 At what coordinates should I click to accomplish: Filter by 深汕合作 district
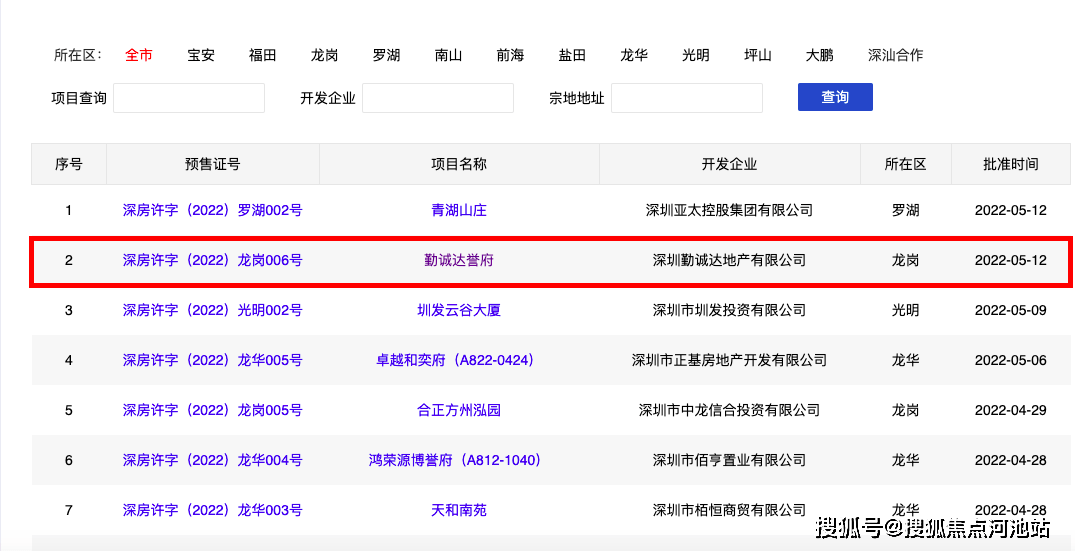895,55
